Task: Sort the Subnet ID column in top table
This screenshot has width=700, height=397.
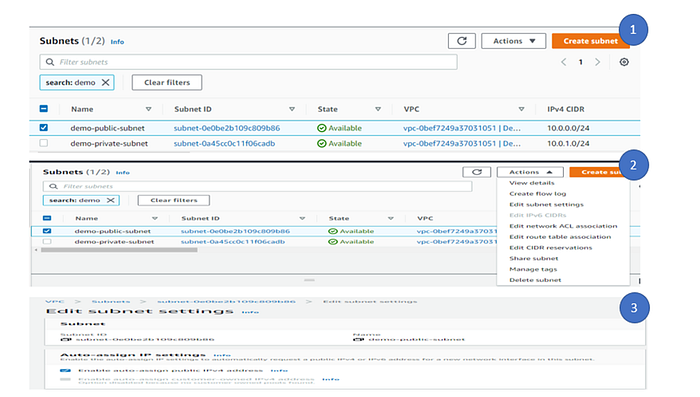Action: (292, 109)
